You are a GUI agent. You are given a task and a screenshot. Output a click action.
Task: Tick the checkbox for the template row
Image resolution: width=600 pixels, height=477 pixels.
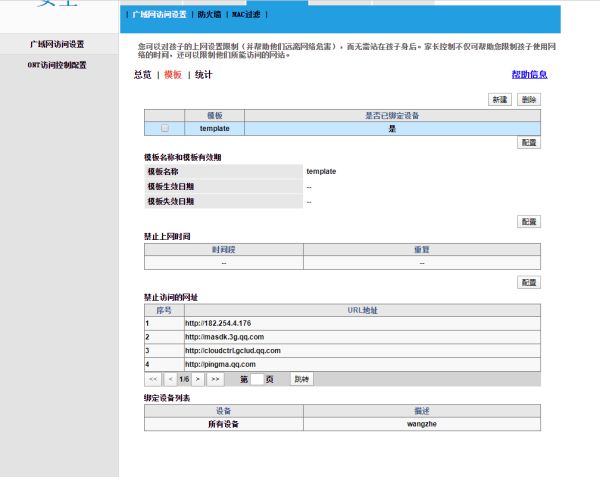click(165, 128)
